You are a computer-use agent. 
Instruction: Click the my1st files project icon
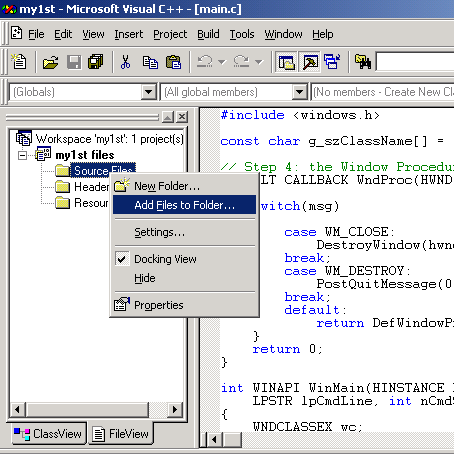click(43, 154)
